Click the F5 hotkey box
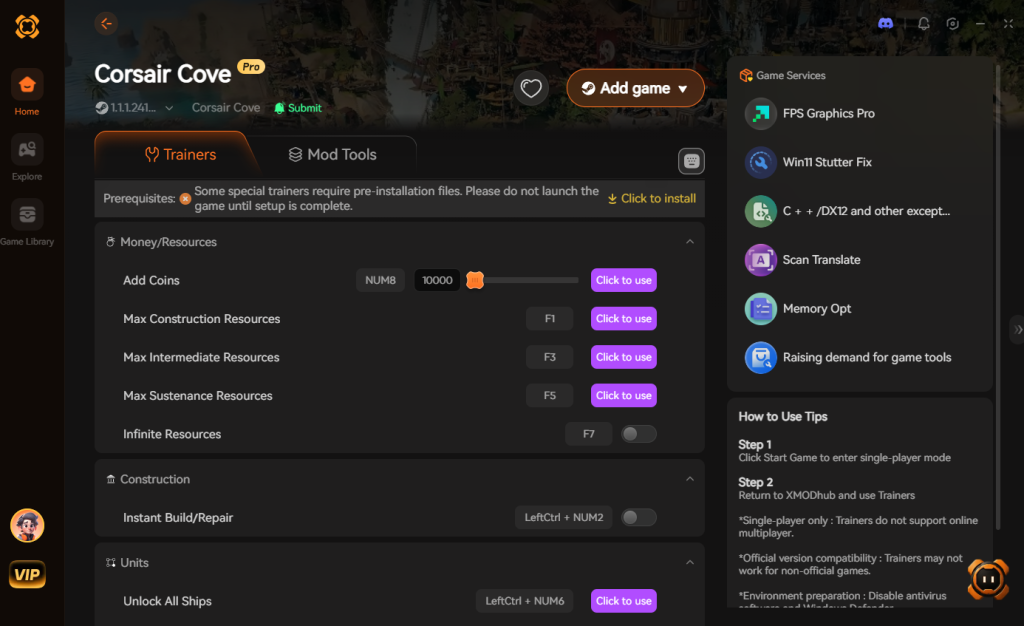Screen dimensions: 1024x626 click(550, 396)
